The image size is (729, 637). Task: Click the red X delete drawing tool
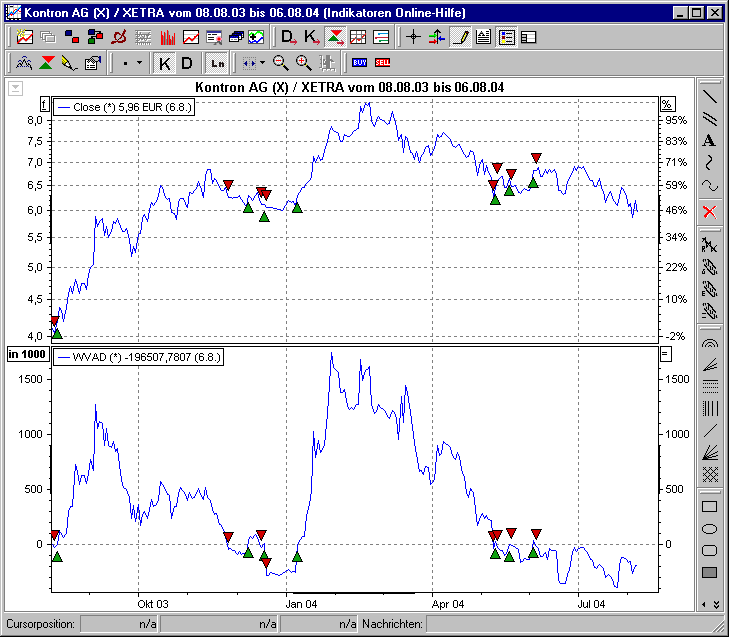pos(709,211)
